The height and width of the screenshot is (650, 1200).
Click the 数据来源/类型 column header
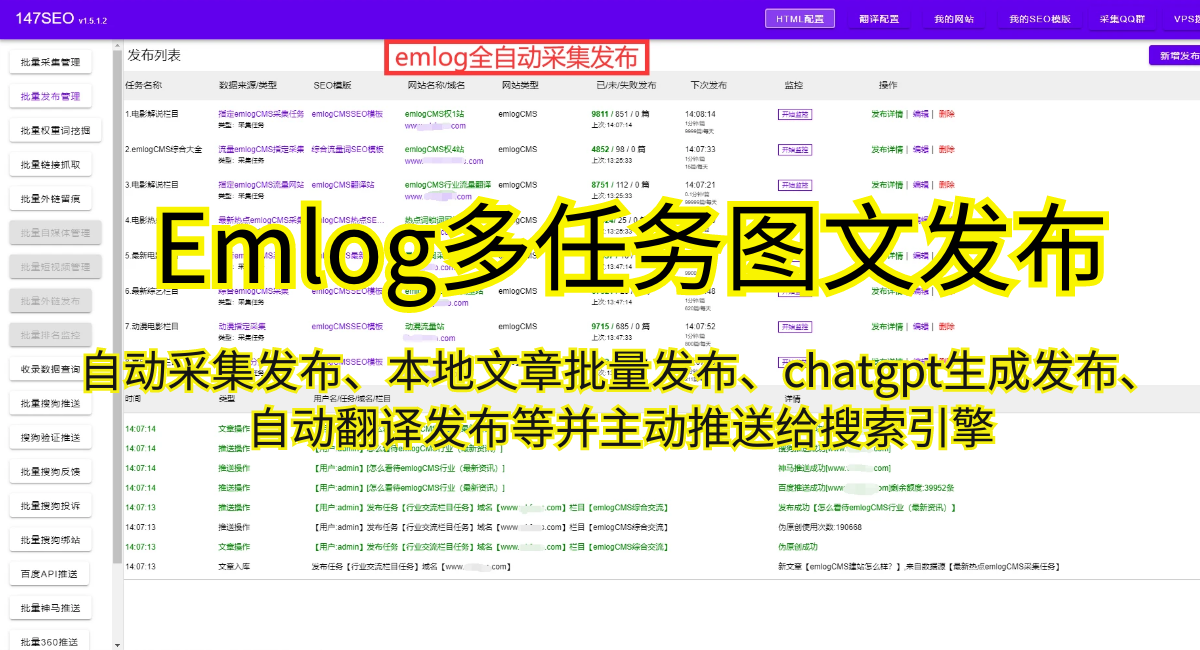[x=247, y=86]
